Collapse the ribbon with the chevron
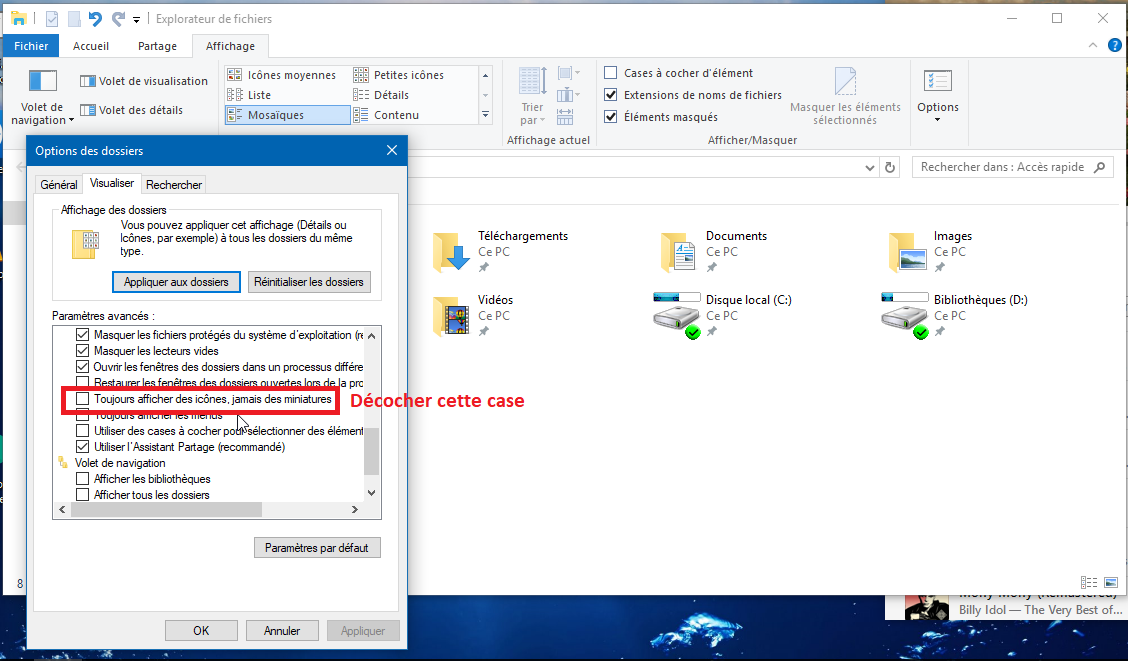1128x661 pixels. (x=1093, y=45)
